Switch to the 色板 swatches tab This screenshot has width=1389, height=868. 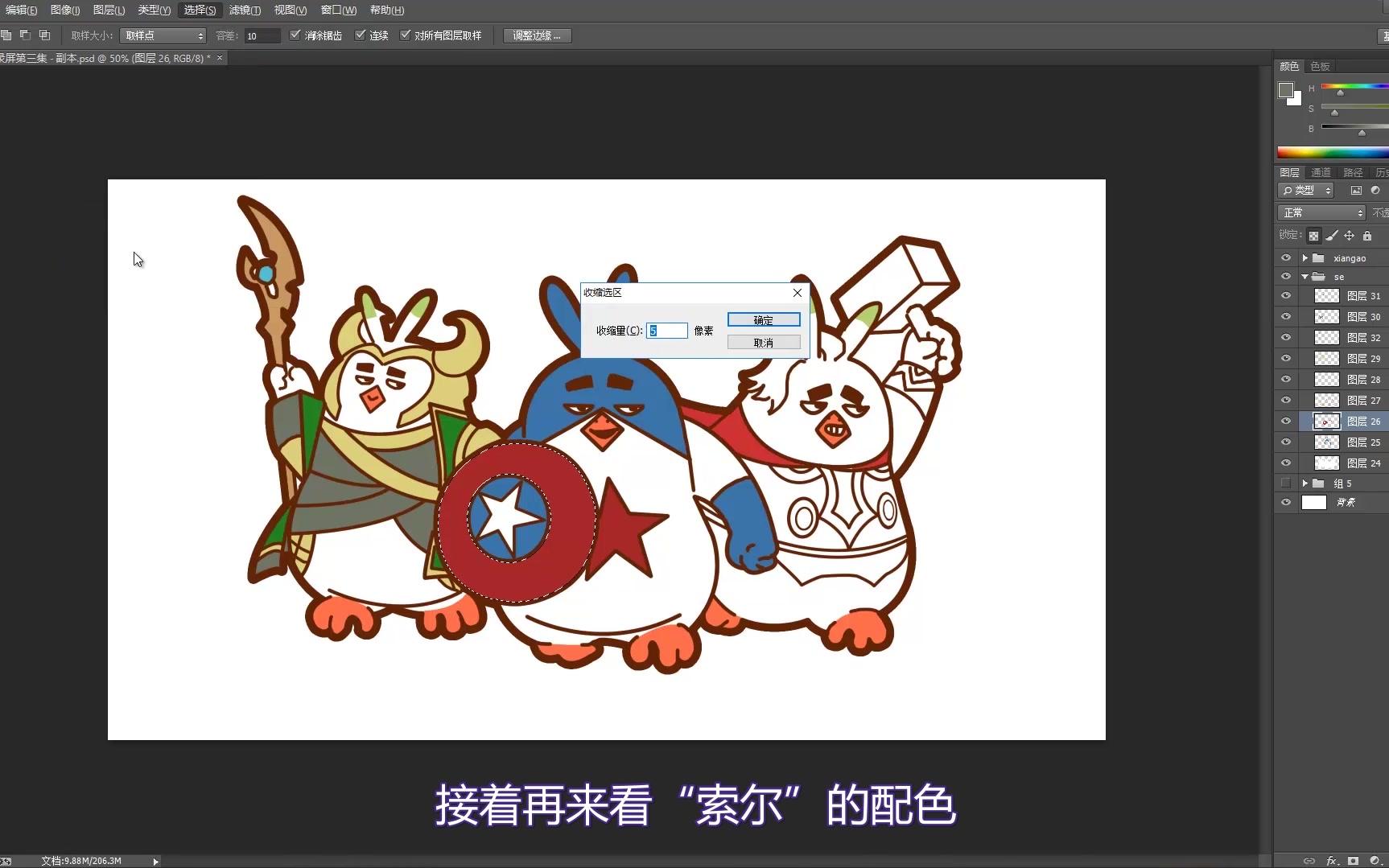tap(1320, 67)
